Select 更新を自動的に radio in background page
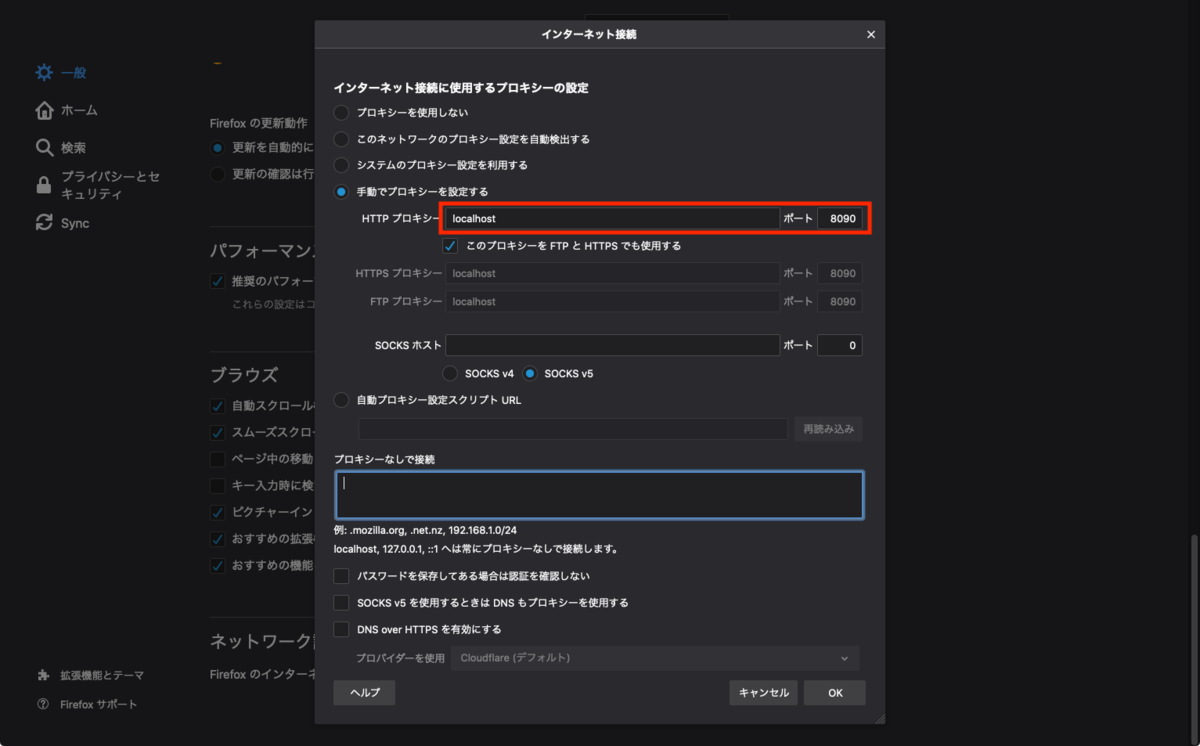The image size is (1200, 746). coord(217,147)
